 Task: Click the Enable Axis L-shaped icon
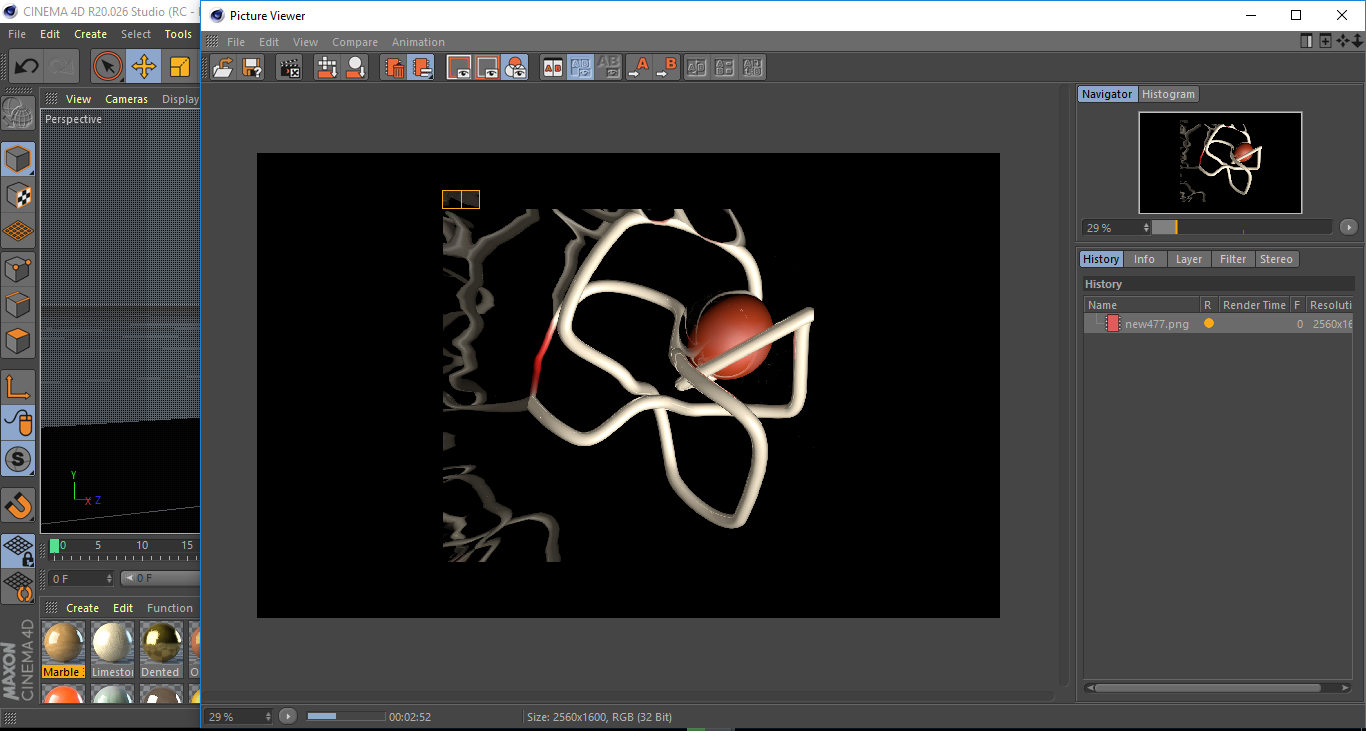[18, 387]
